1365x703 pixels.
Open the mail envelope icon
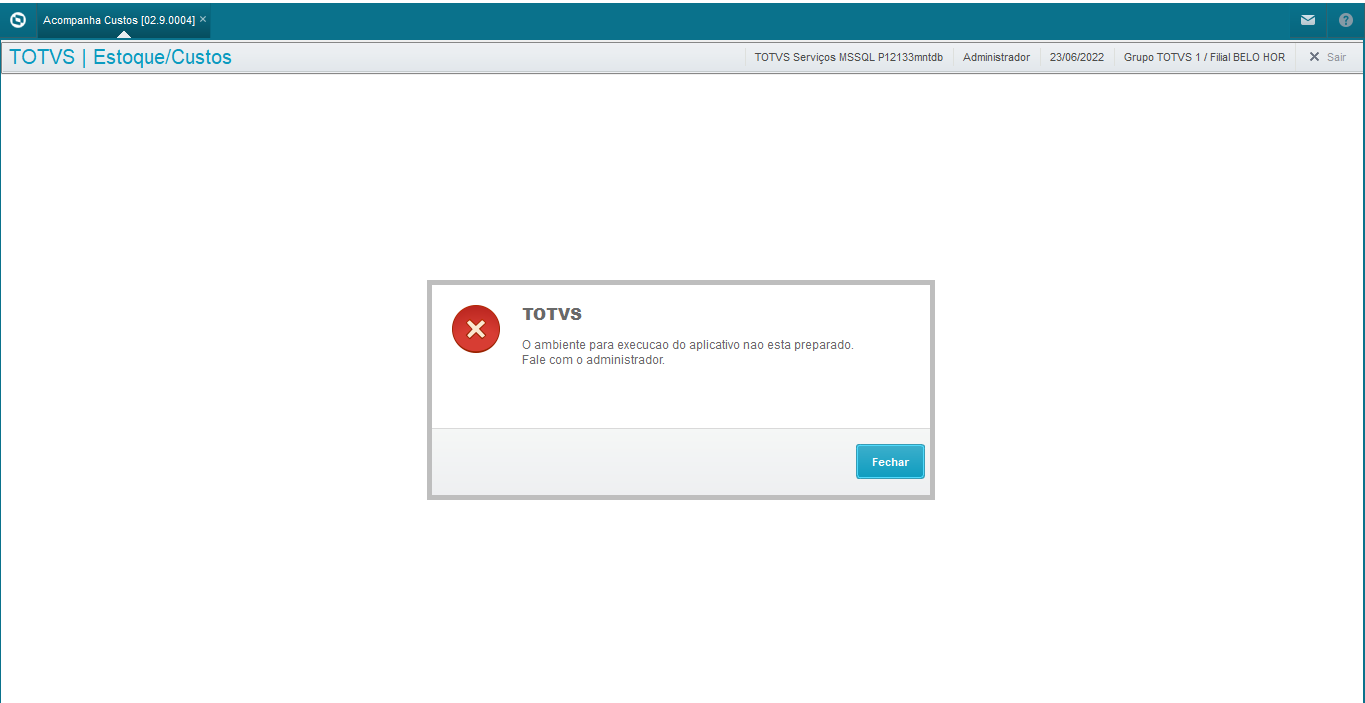coord(1307,20)
